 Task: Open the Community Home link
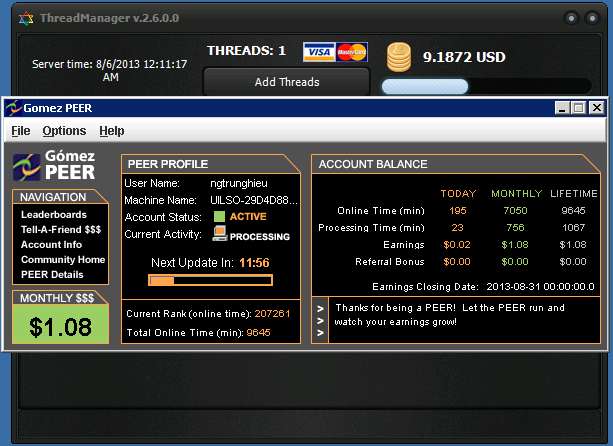coord(63,260)
